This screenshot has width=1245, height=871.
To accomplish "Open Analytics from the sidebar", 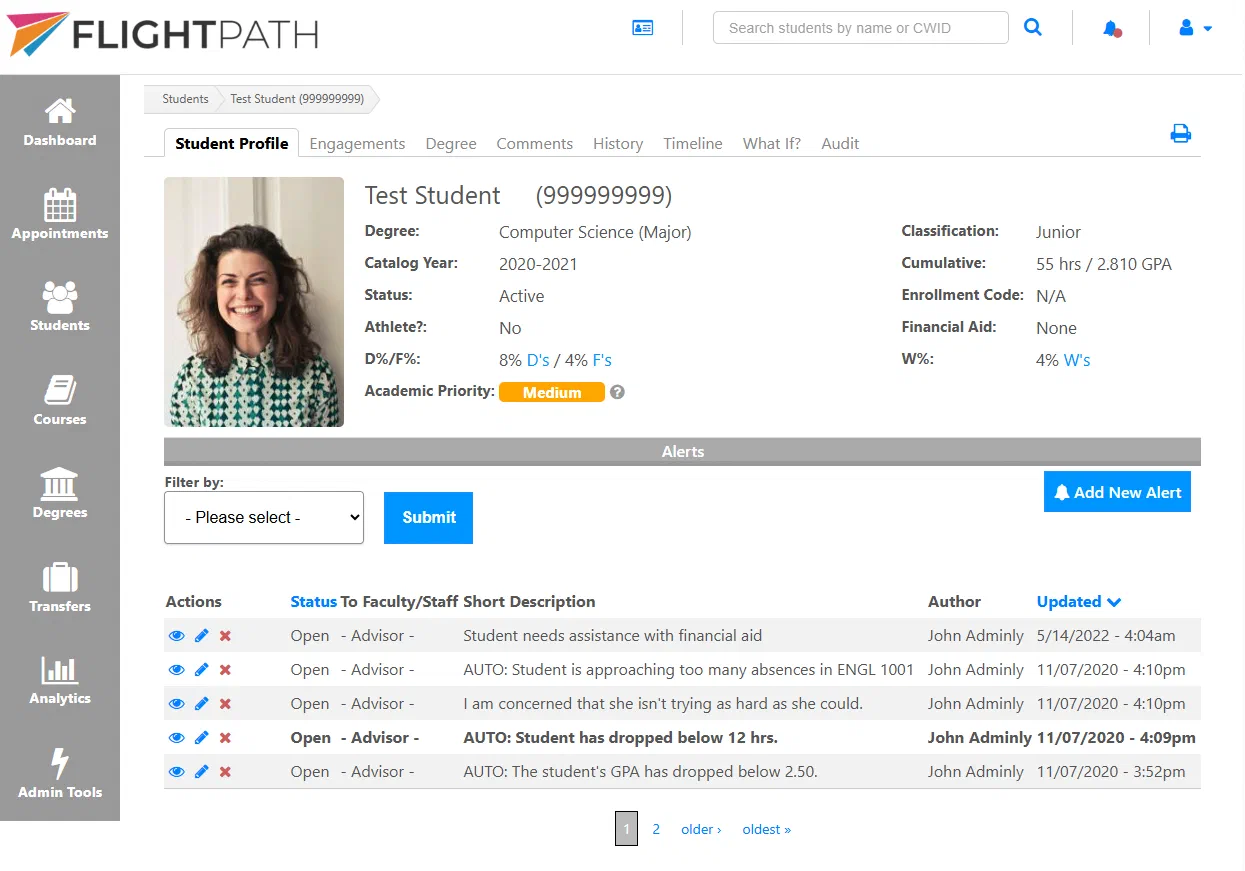I will (60, 680).
